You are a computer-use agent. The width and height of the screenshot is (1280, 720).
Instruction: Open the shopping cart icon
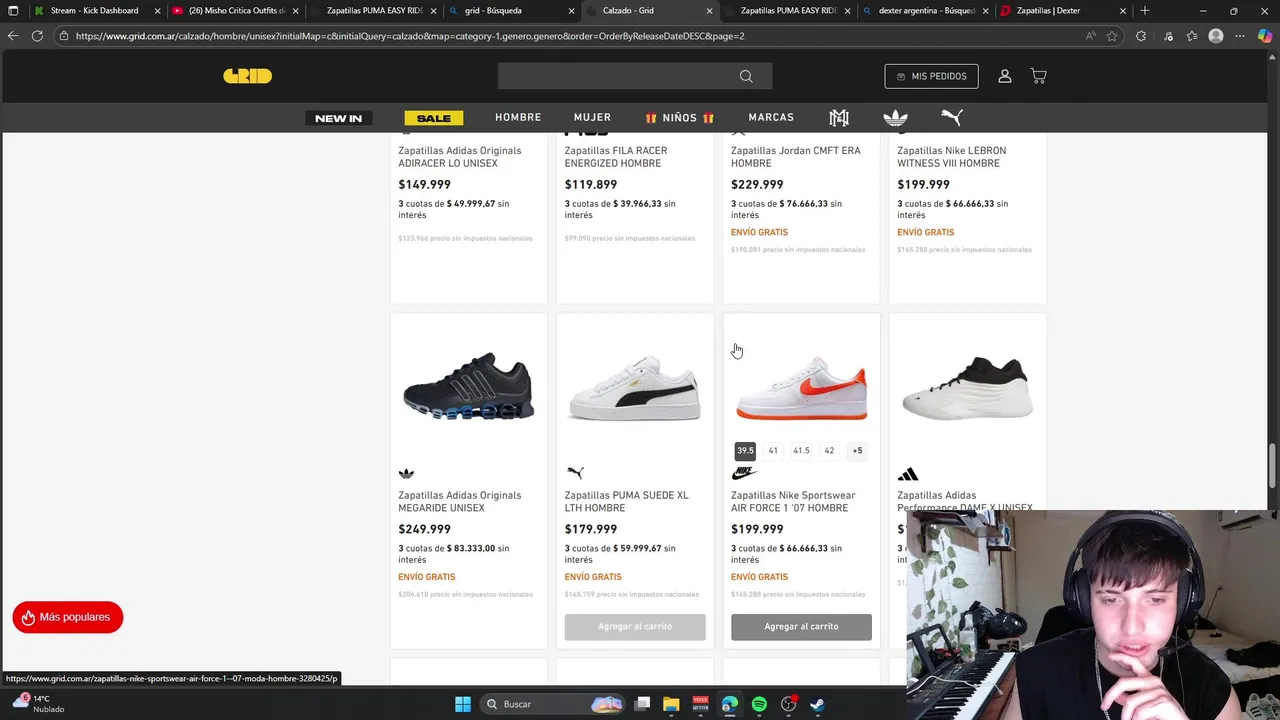tap(1038, 76)
